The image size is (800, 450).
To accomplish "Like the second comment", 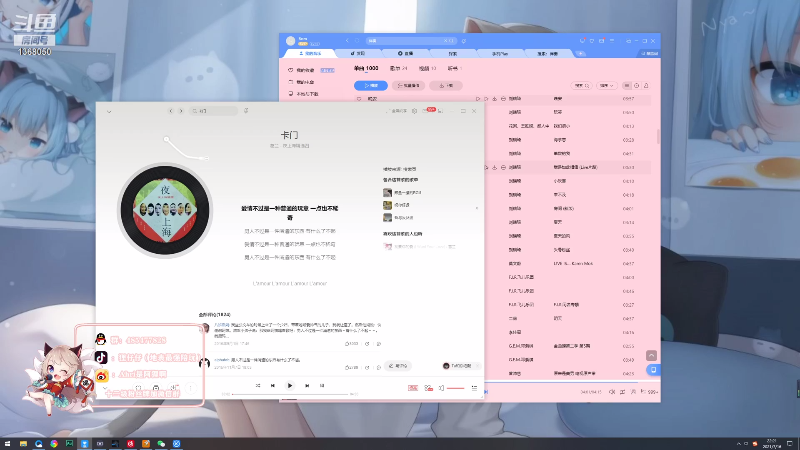I will point(352,367).
